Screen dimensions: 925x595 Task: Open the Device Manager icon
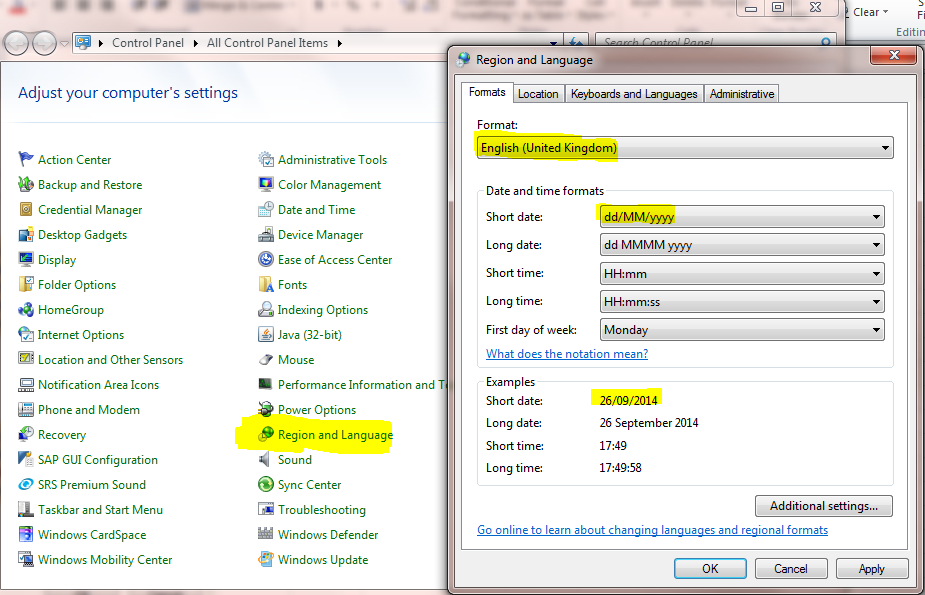click(266, 235)
